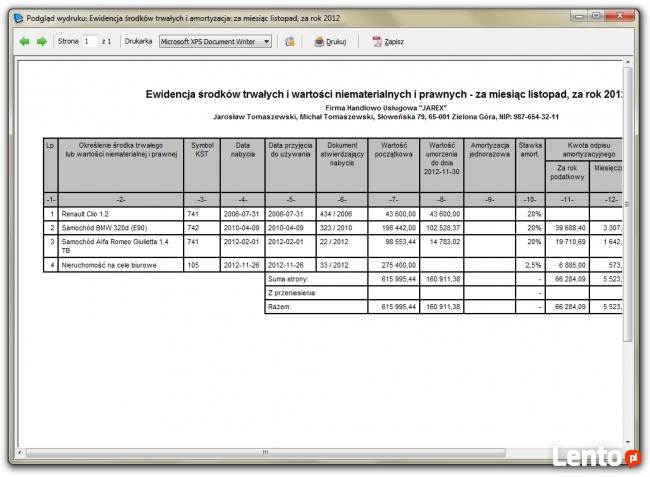Screen dimensions: 650x477
Task: Click the 14 783,02 depreciation cell
Action: pos(442,246)
